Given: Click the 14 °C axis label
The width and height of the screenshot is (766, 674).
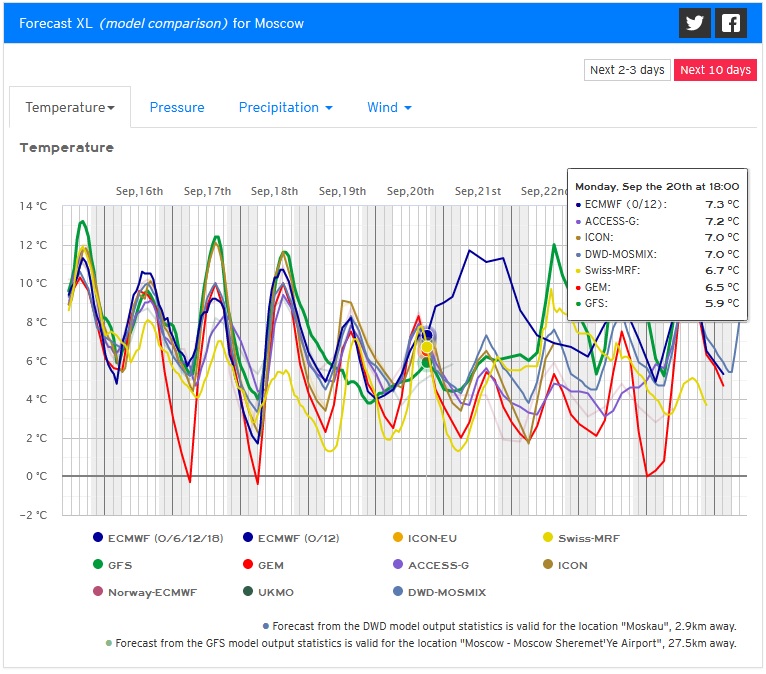Looking at the screenshot, I should coord(33,206).
